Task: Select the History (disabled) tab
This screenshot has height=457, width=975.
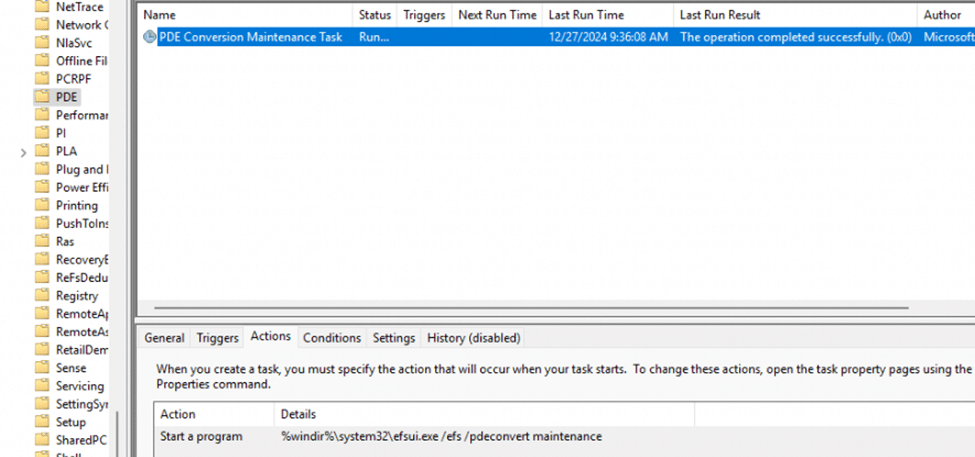Action: point(473,338)
